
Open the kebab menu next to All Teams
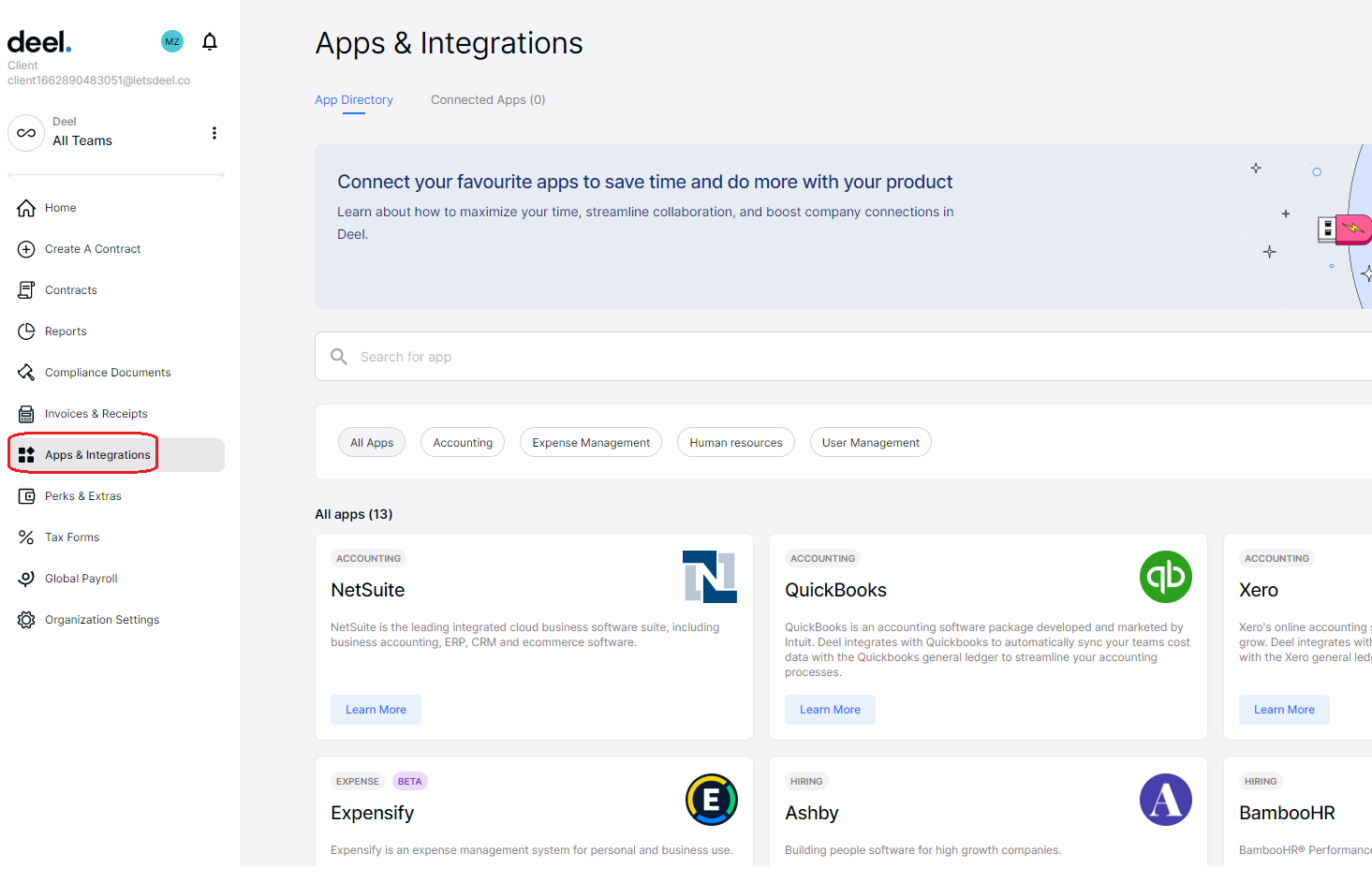(214, 133)
